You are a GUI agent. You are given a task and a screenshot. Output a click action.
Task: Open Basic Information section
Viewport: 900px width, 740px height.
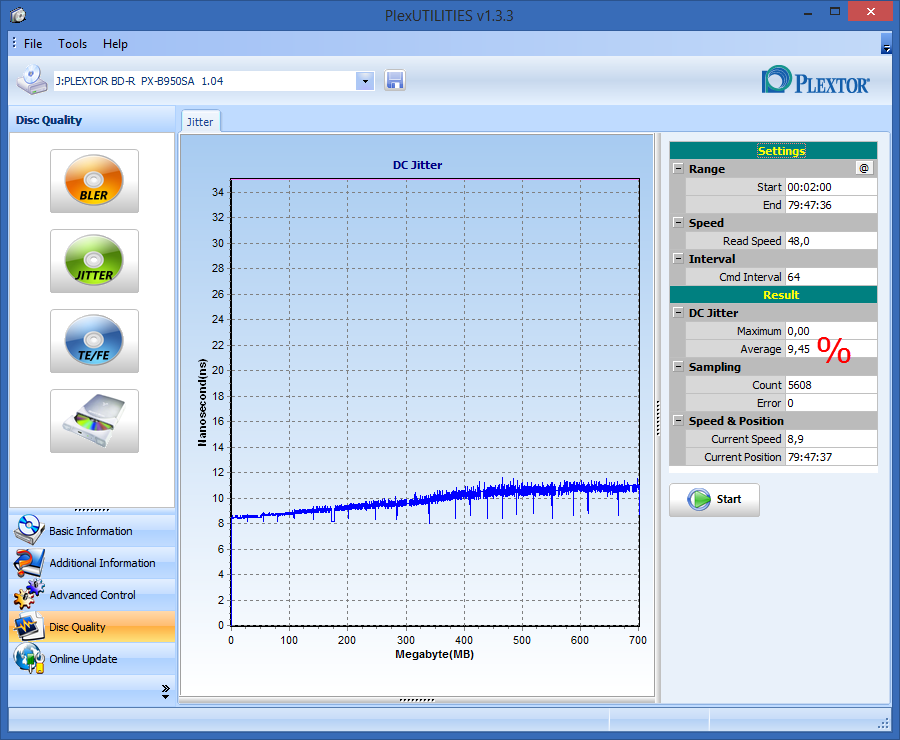click(x=92, y=531)
